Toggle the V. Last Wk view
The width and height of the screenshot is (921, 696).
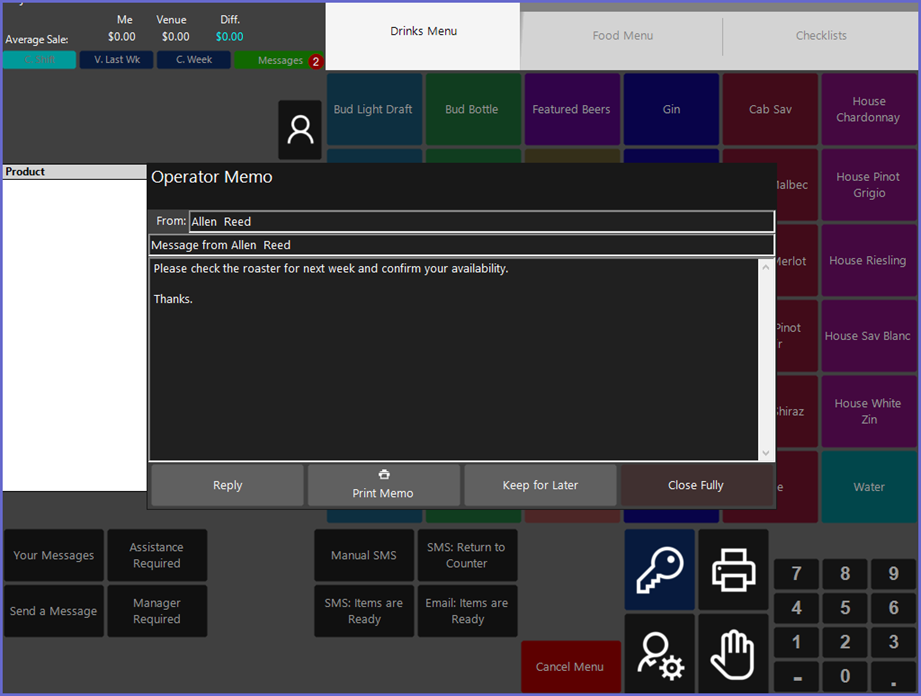tap(117, 60)
